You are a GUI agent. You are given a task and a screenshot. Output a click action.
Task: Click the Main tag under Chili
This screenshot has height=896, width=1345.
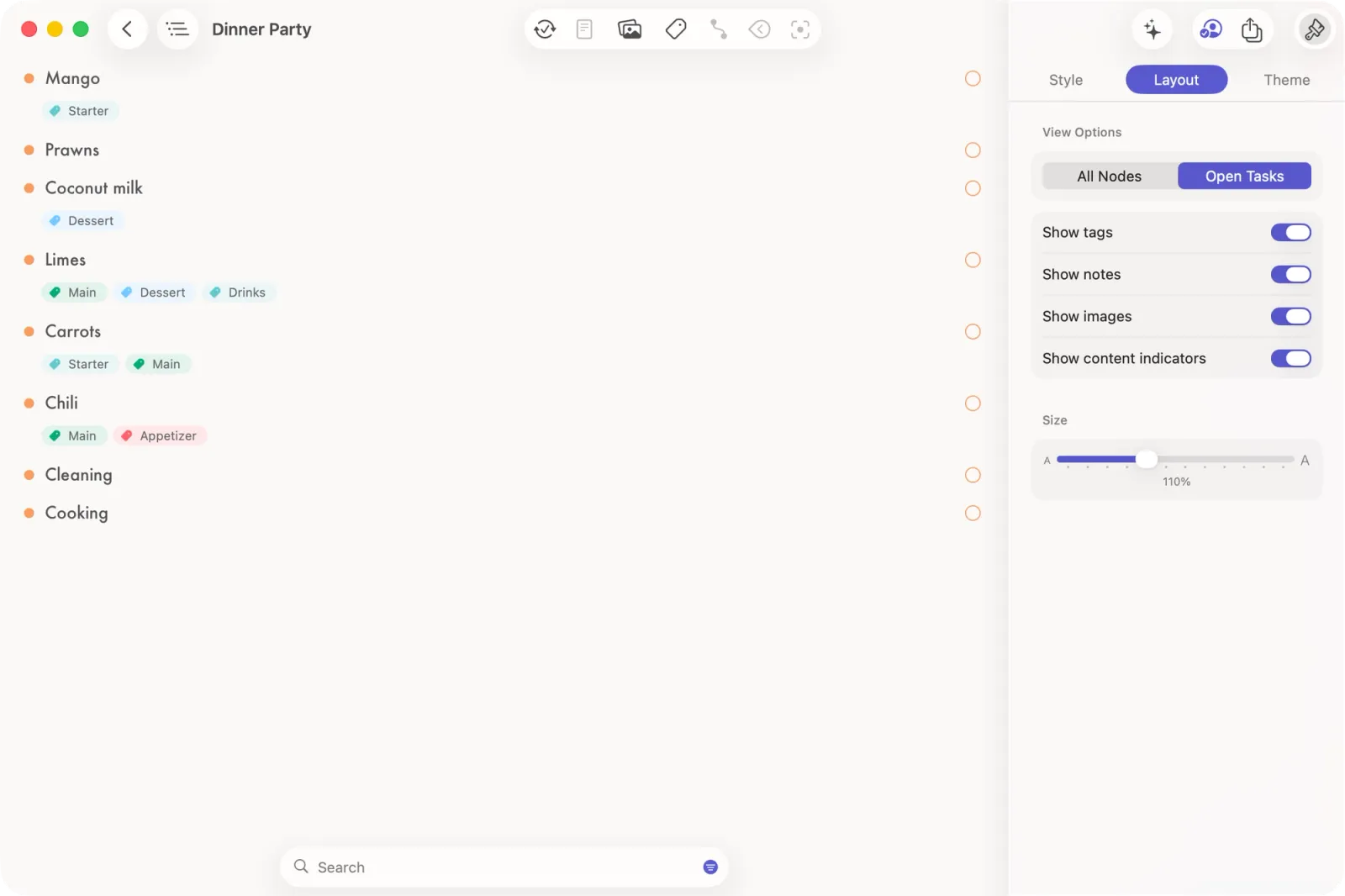click(74, 435)
